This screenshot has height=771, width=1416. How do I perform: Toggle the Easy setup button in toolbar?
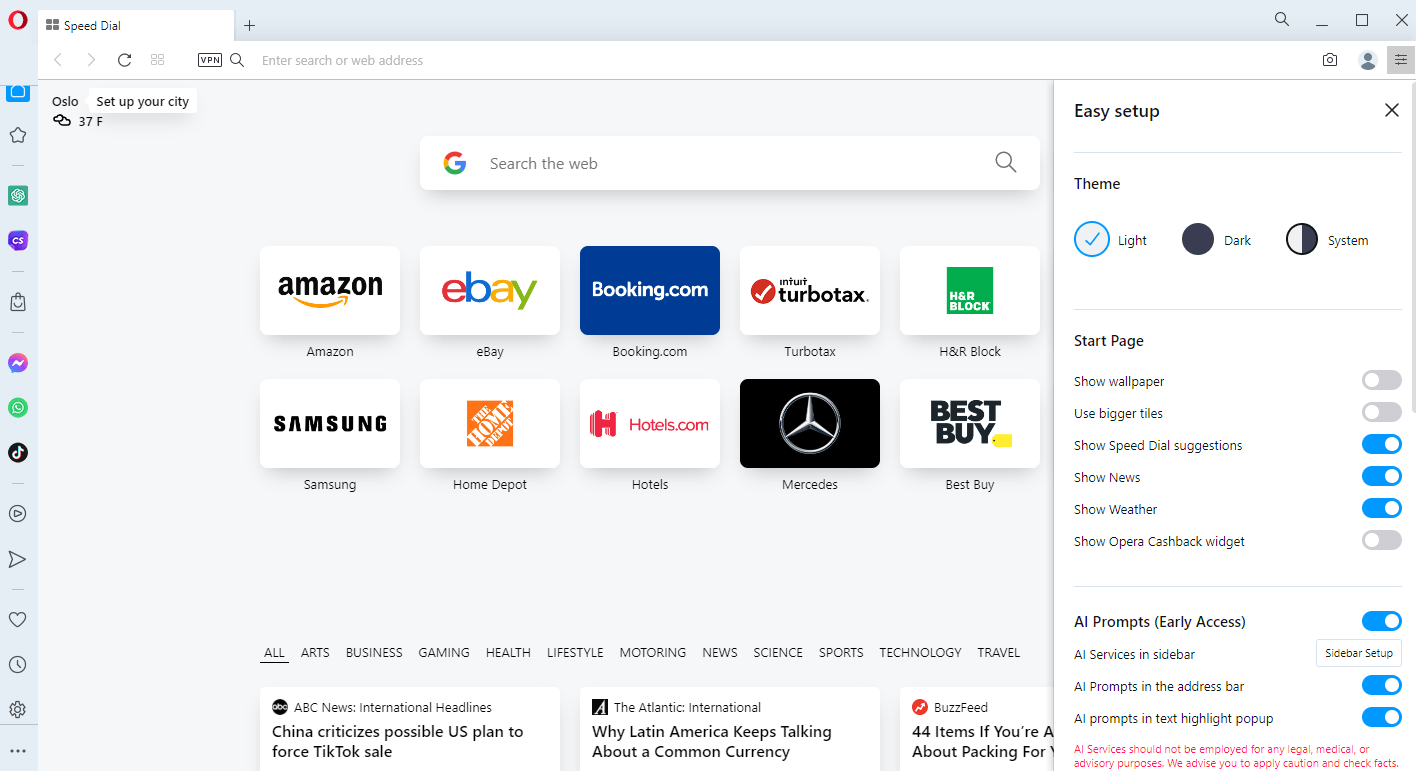tap(1401, 60)
